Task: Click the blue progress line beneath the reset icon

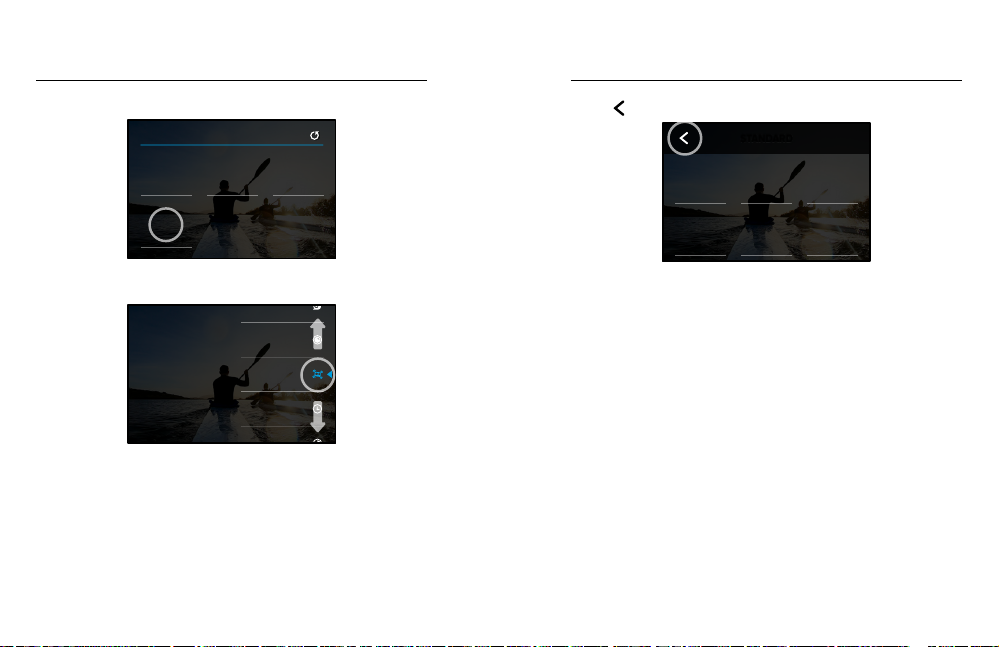Action: point(231,145)
